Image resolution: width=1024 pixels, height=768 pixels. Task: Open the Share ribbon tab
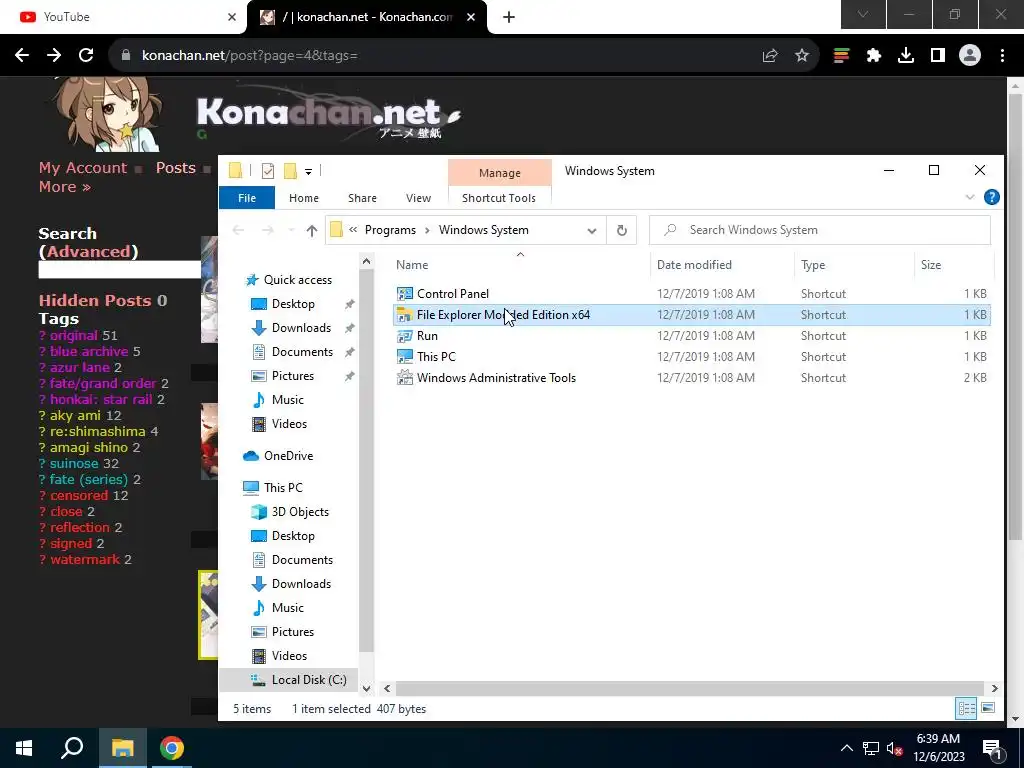[x=362, y=198]
